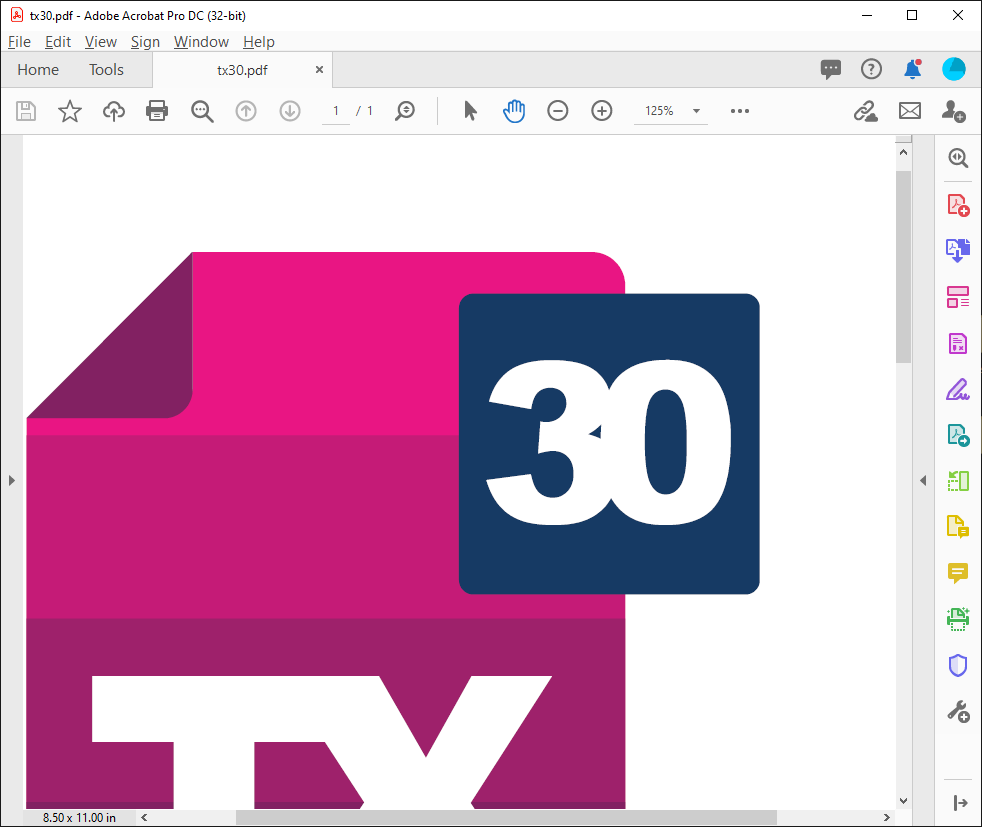Open the Comment speech bubble tool
Image resolution: width=982 pixels, height=827 pixels.
tap(958, 573)
